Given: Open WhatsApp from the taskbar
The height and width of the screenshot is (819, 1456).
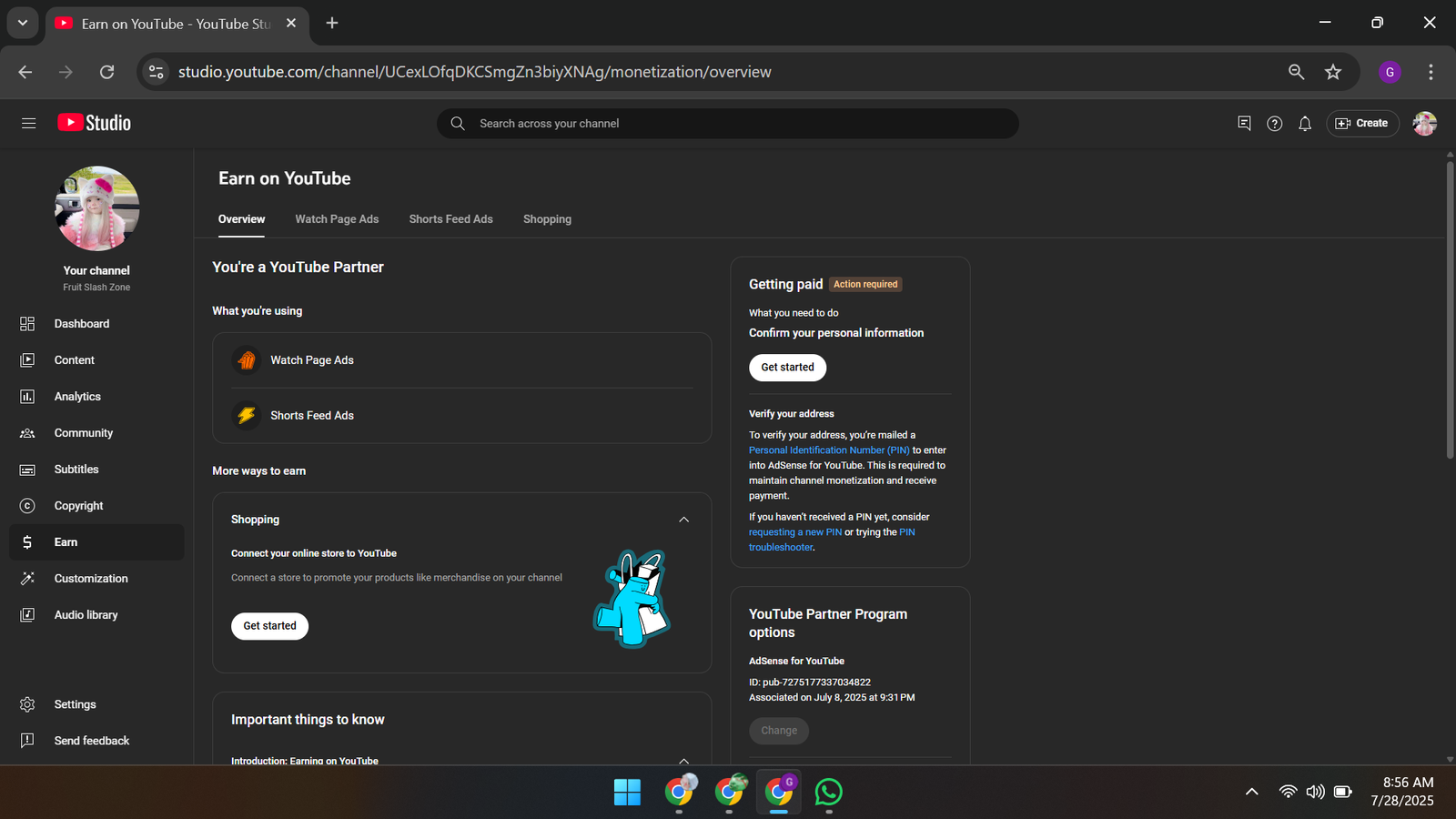Looking at the screenshot, I should click(x=828, y=792).
